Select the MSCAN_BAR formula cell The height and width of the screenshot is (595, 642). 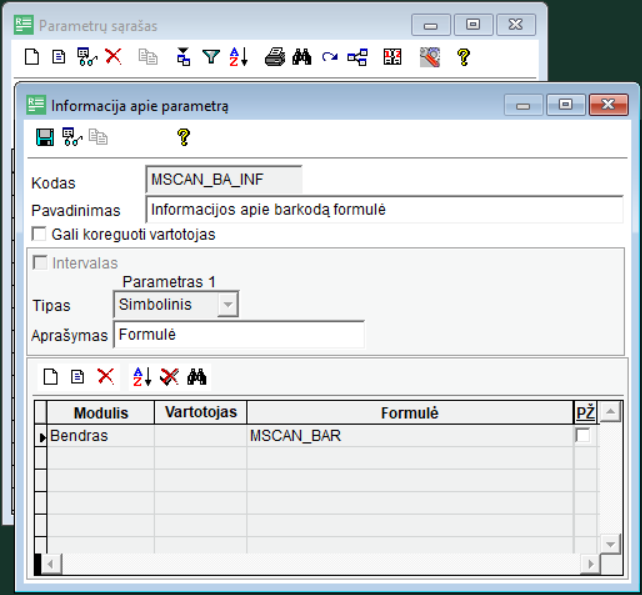(x=410, y=436)
